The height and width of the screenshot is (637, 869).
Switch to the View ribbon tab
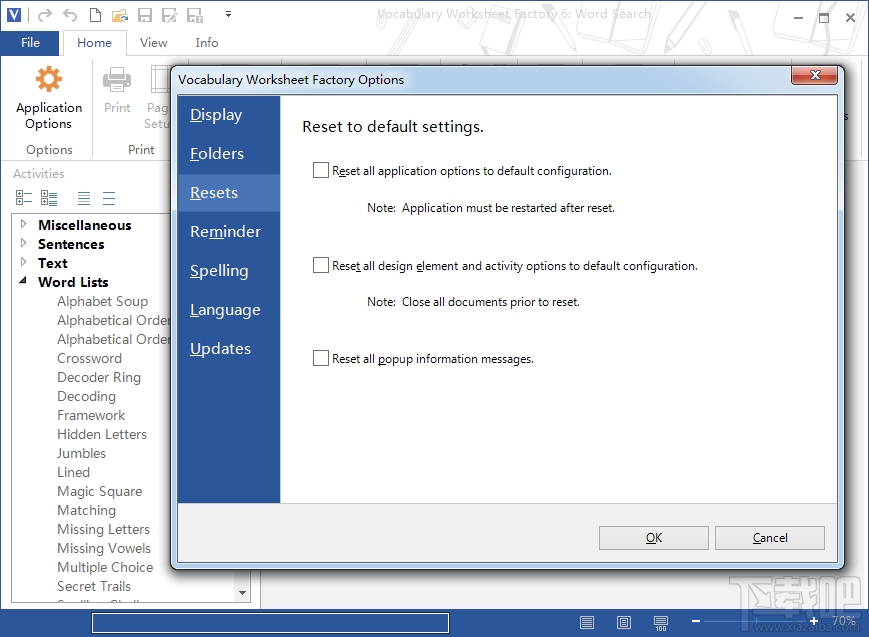coord(154,43)
